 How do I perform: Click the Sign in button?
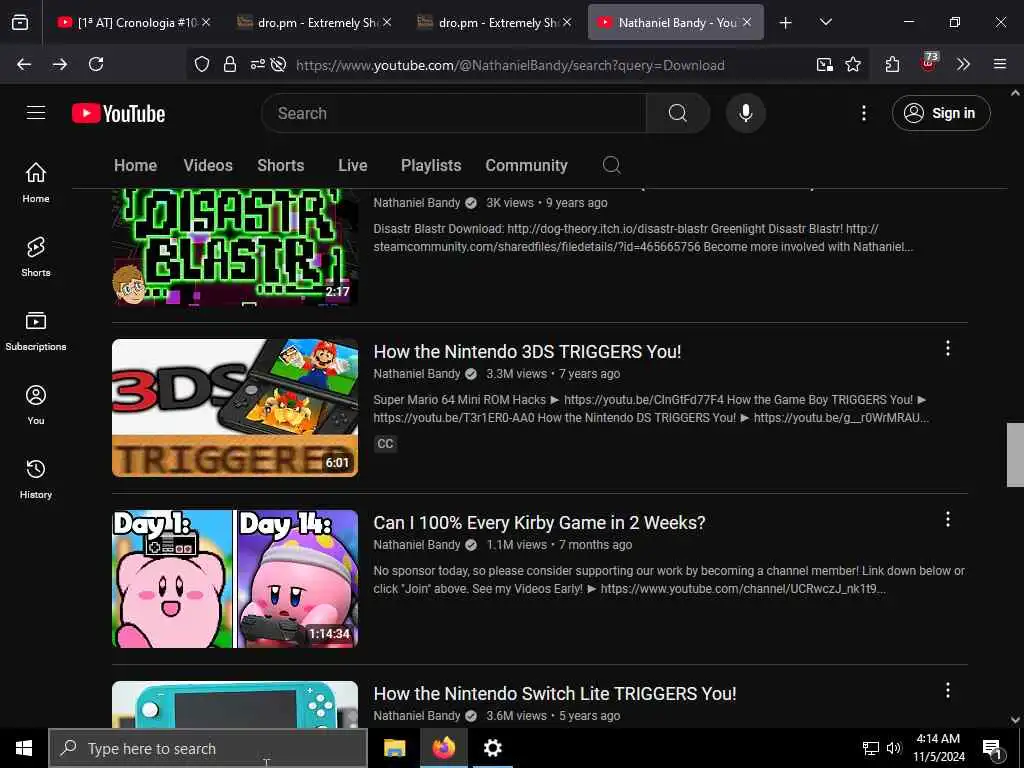pyautogui.click(x=941, y=113)
